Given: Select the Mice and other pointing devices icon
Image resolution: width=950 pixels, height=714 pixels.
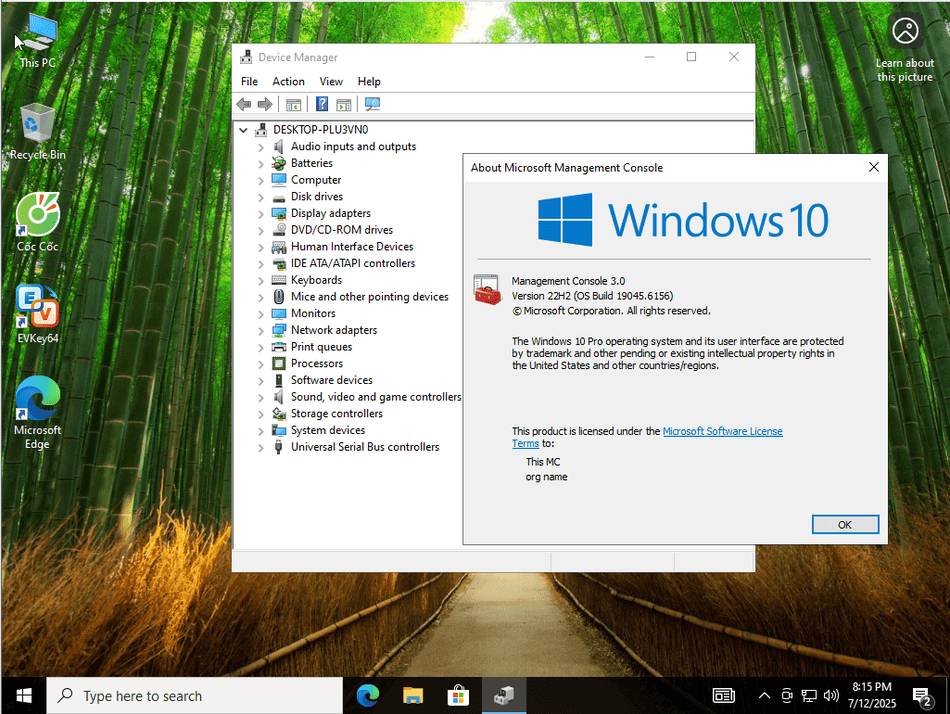Looking at the screenshot, I should (279, 296).
